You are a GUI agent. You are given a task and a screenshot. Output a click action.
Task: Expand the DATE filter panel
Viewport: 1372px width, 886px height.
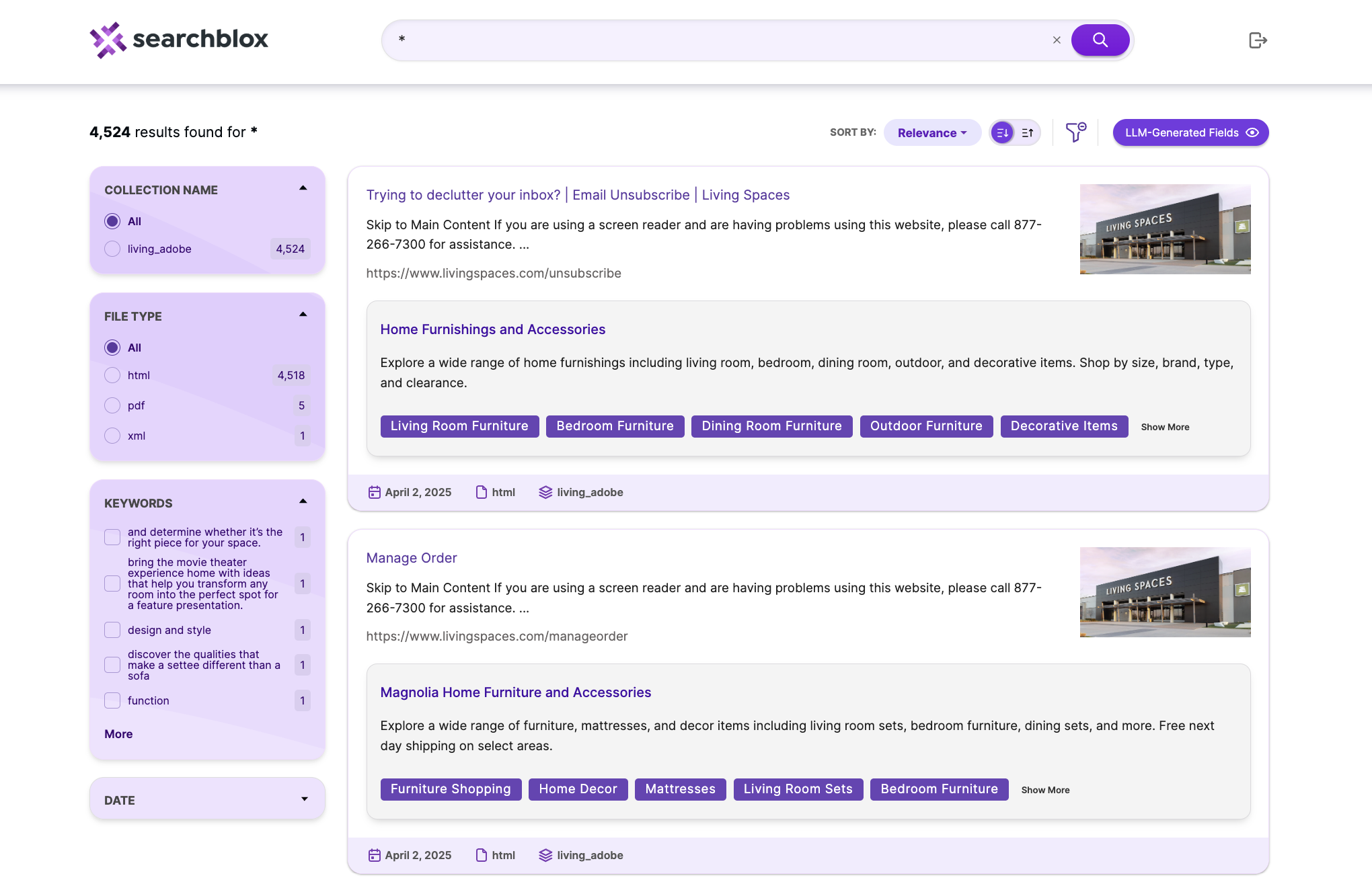click(x=304, y=800)
